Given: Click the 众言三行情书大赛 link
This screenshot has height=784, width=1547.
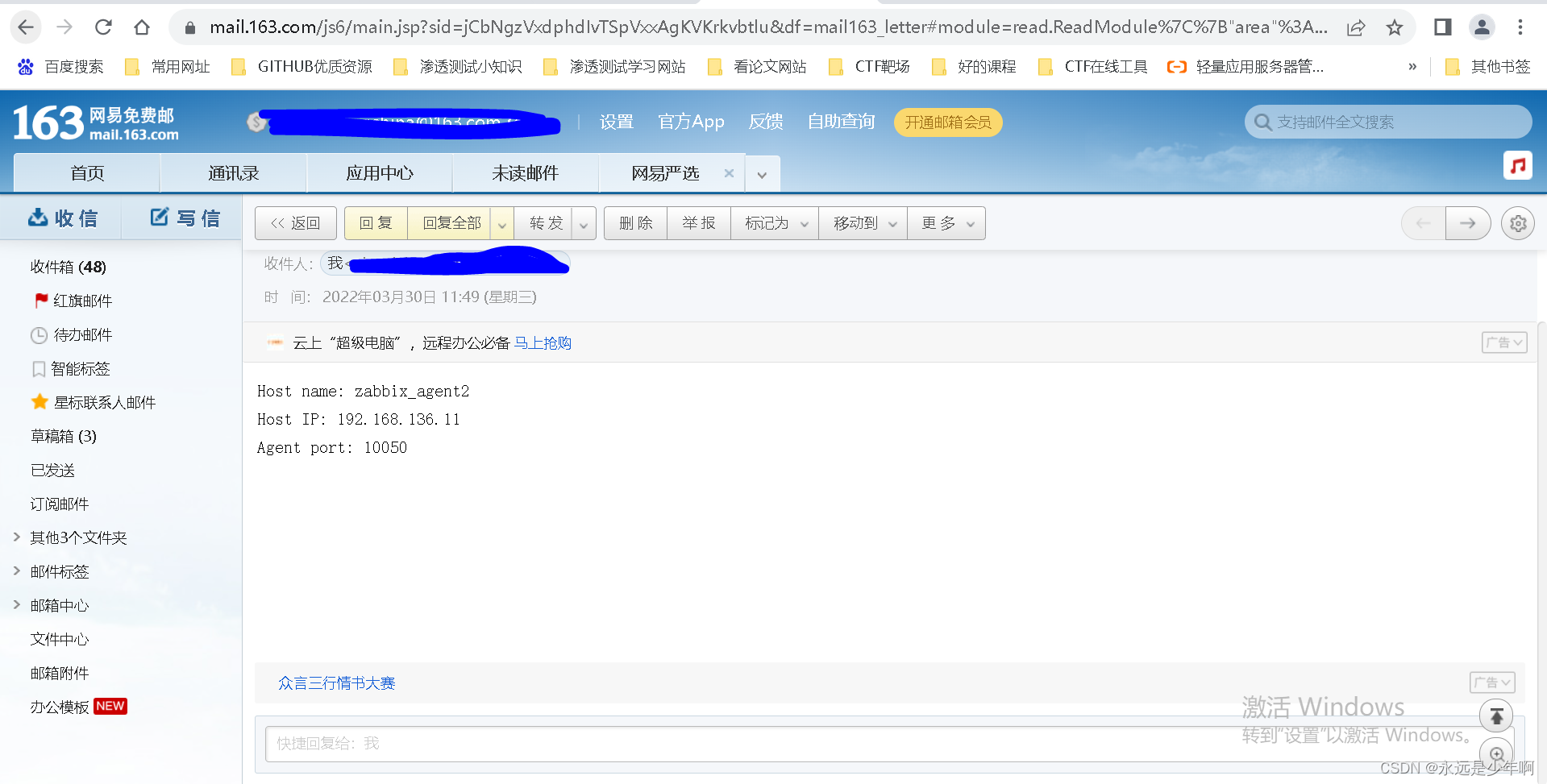Looking at the screenshot, I should [x=336, y=683].
